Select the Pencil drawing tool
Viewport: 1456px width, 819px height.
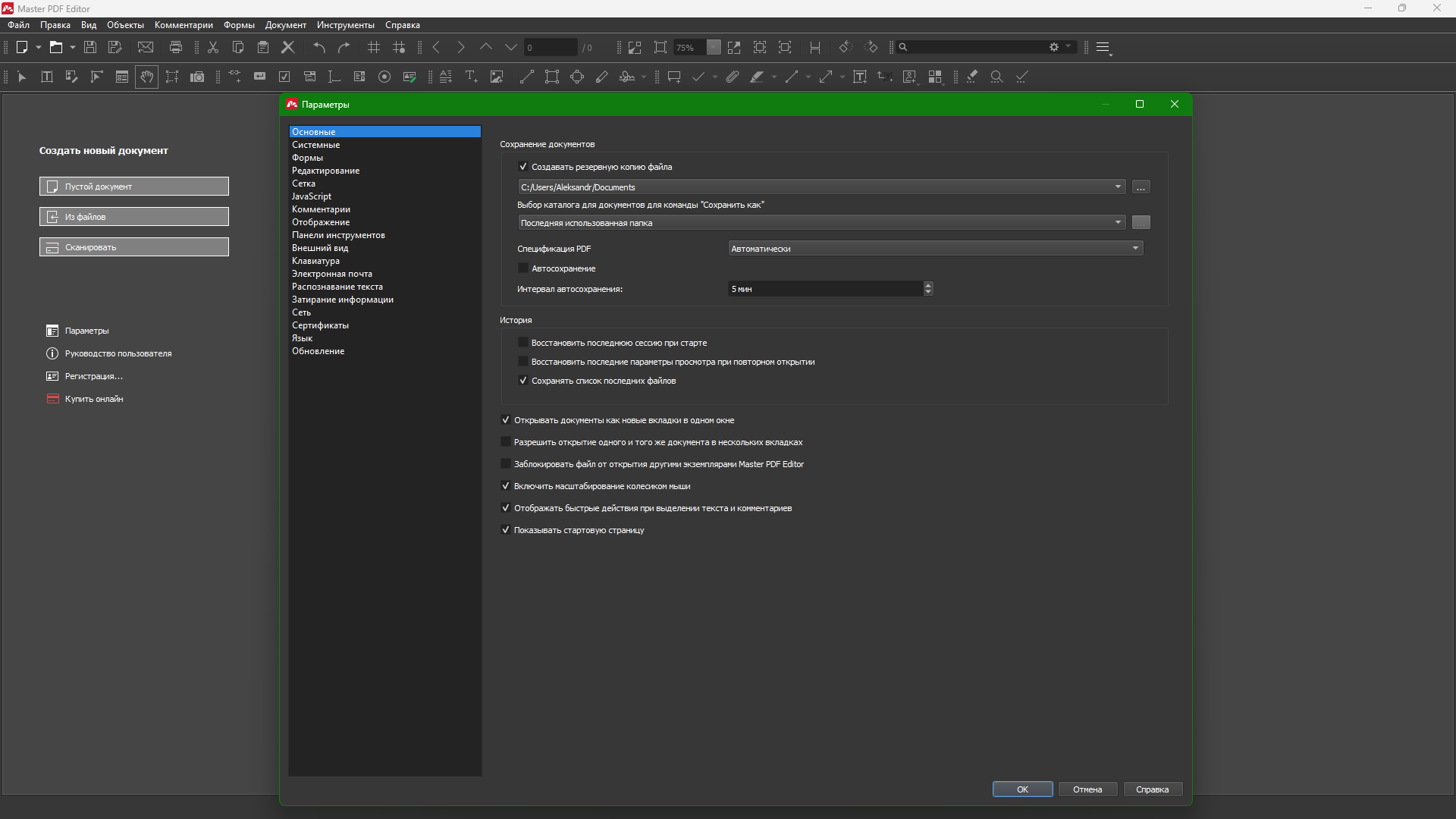coord(602,77)
